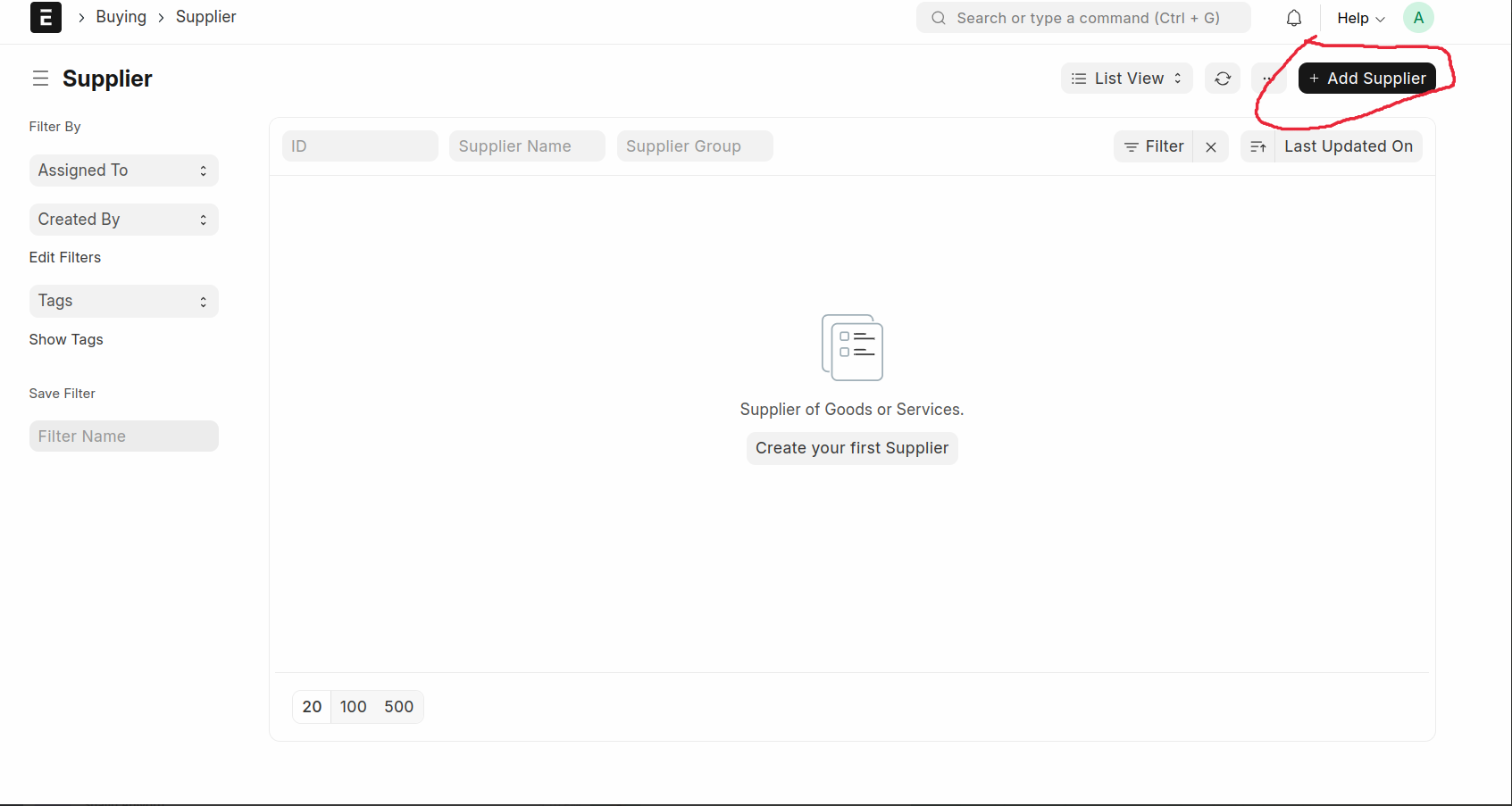This screenshot has width=1512, height=806.
Task: Click the refresh list icon
Action: [1223, 79]
